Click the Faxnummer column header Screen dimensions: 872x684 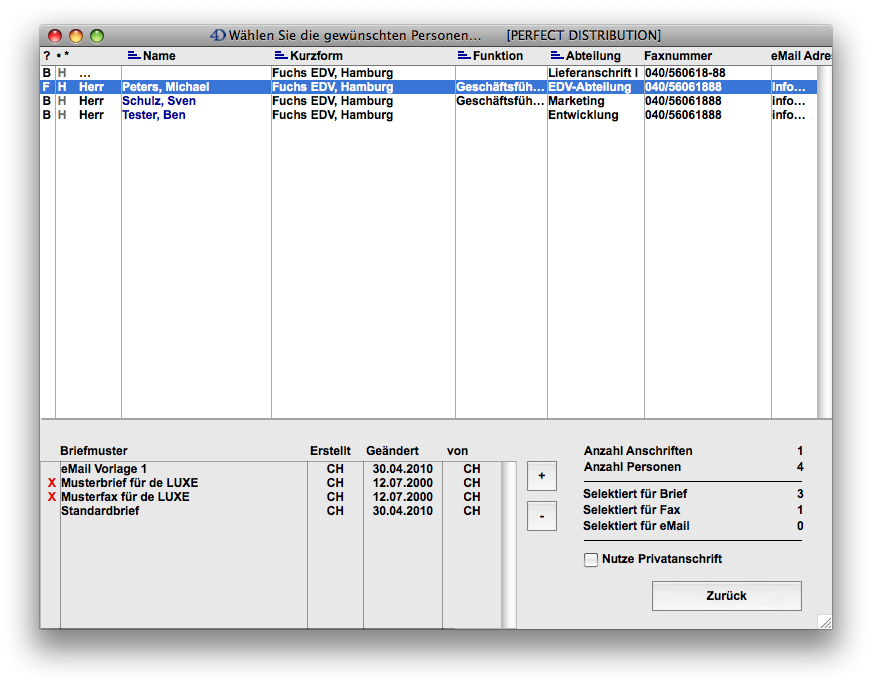(x=677, y=56)
